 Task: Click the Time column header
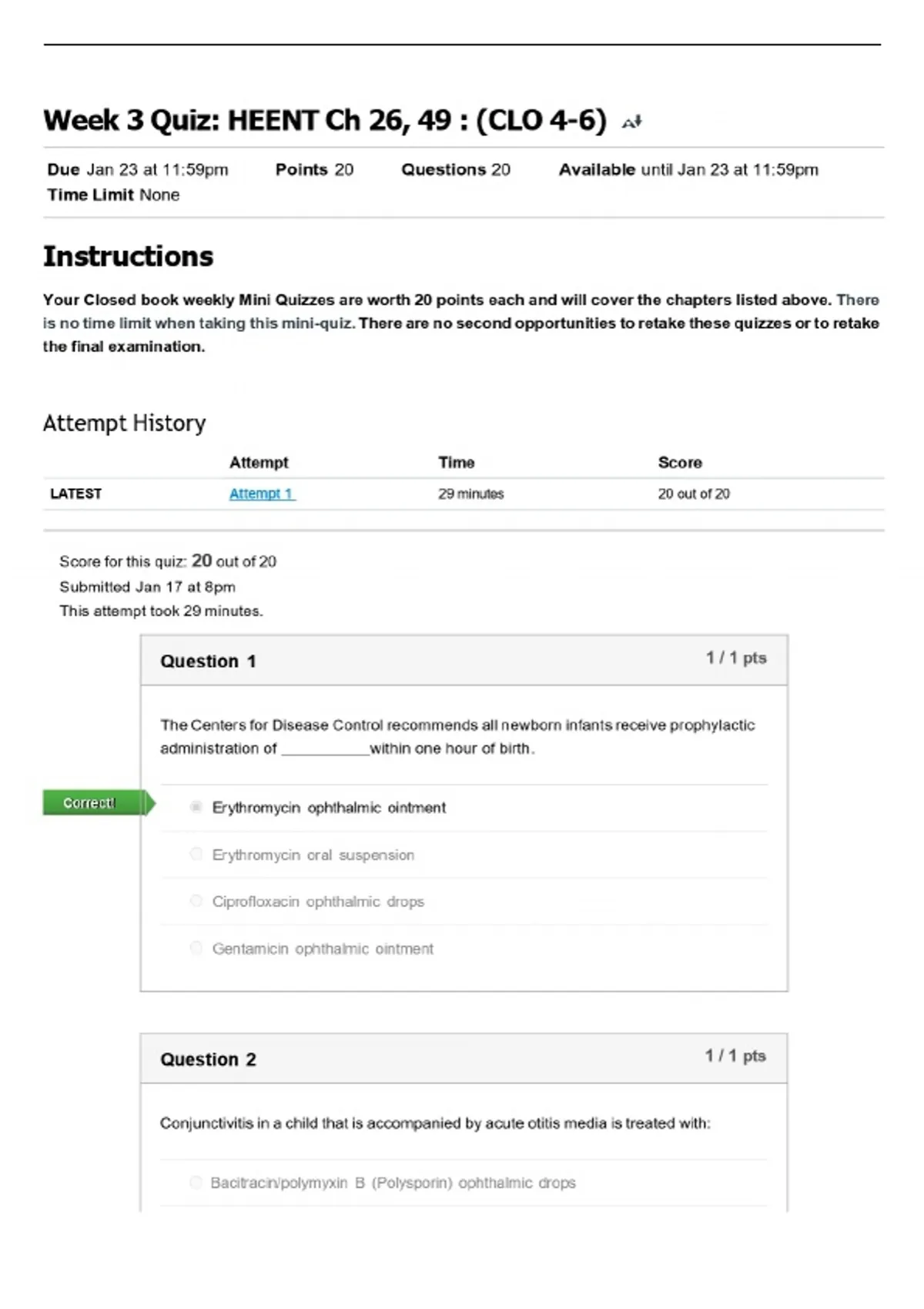tap(457, 463)
